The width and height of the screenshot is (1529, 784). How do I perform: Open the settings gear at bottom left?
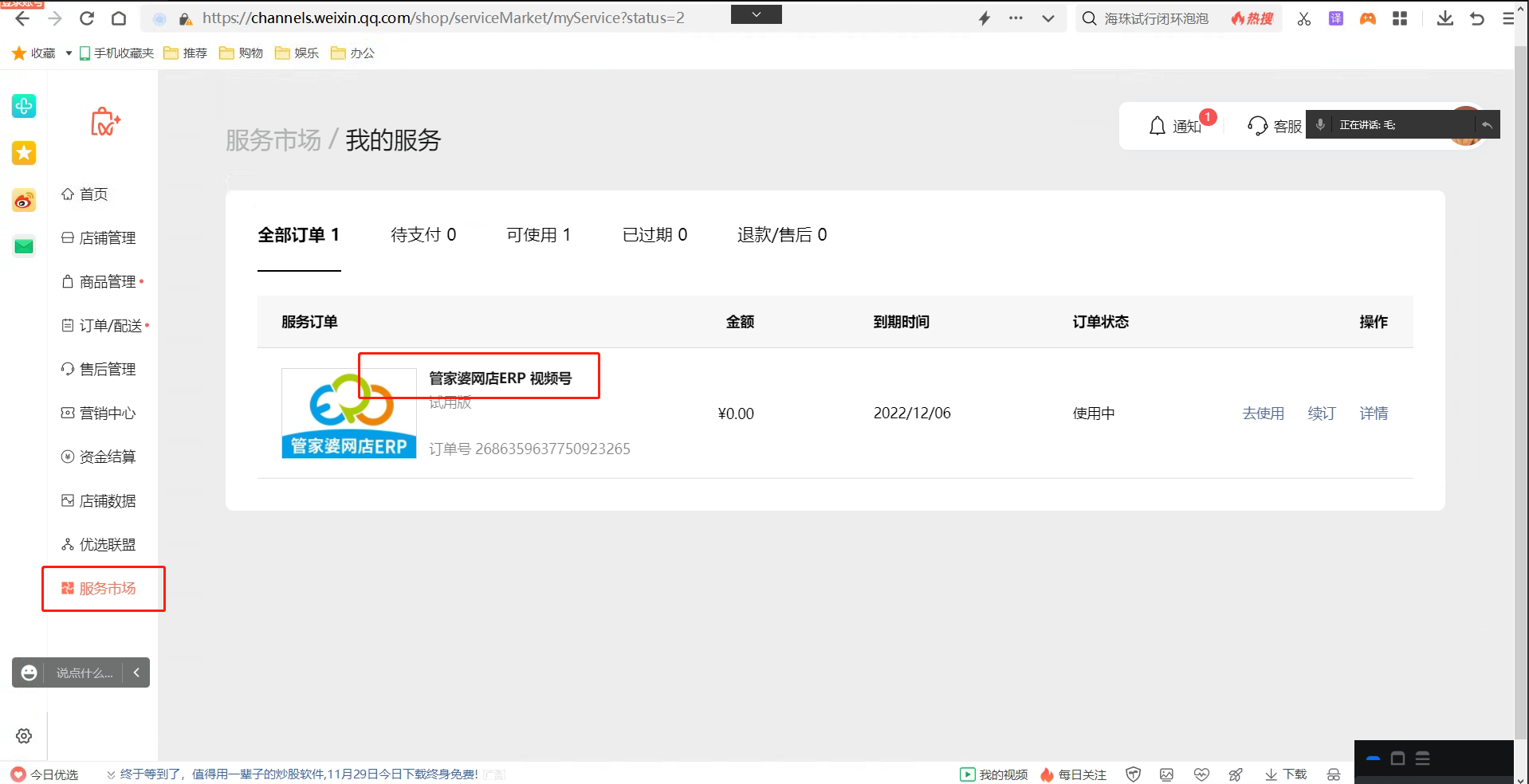(24, 735)
